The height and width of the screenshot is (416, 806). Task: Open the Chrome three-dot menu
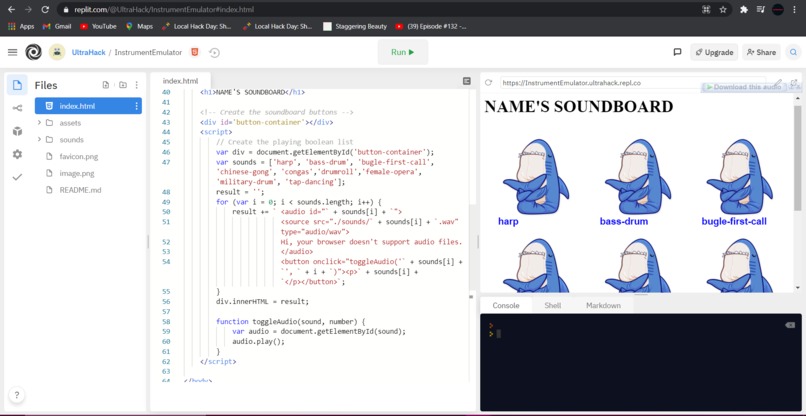pyautogui.click(x=795, y=9)
